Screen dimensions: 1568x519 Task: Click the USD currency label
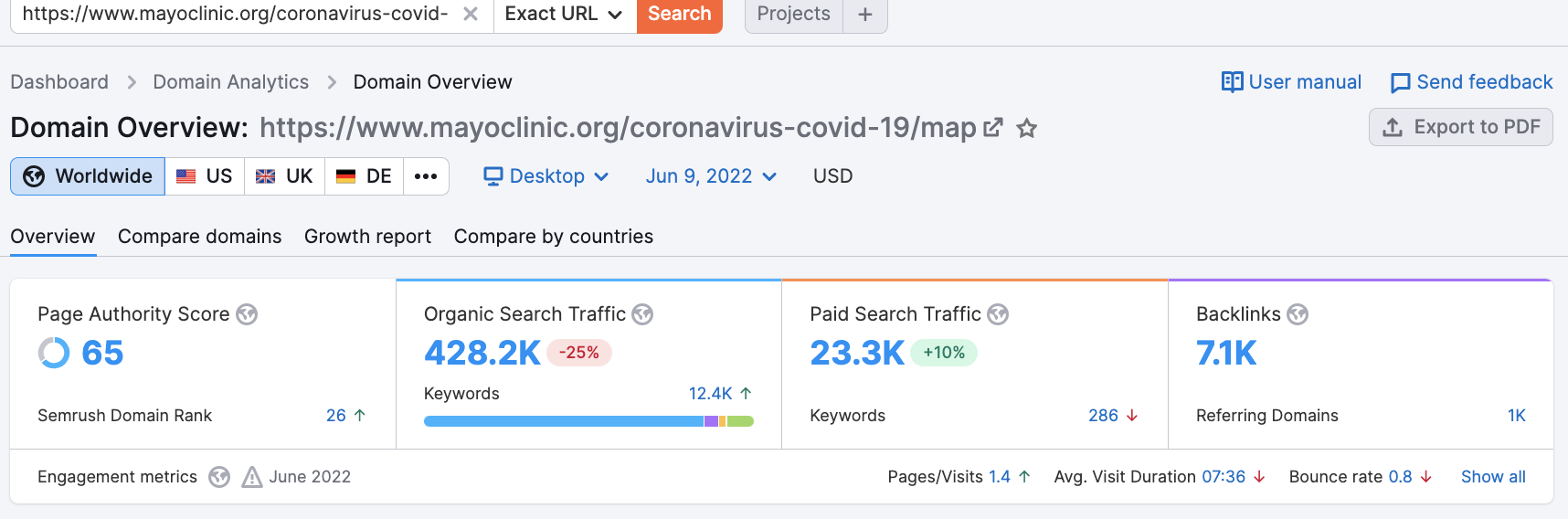click(833, 176)
